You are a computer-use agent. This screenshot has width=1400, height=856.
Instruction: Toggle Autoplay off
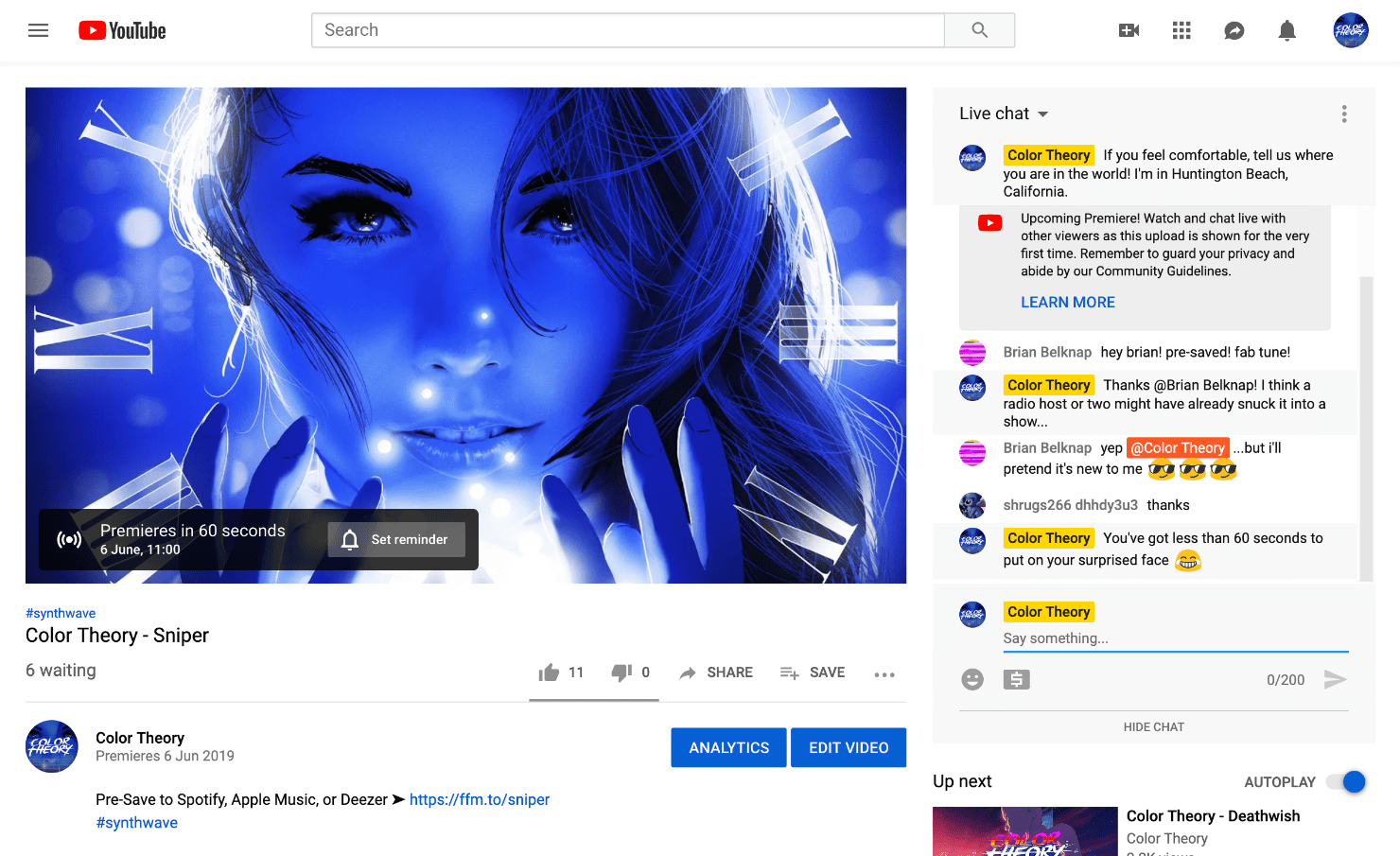pyautogui.click(x=1344, y=781)
